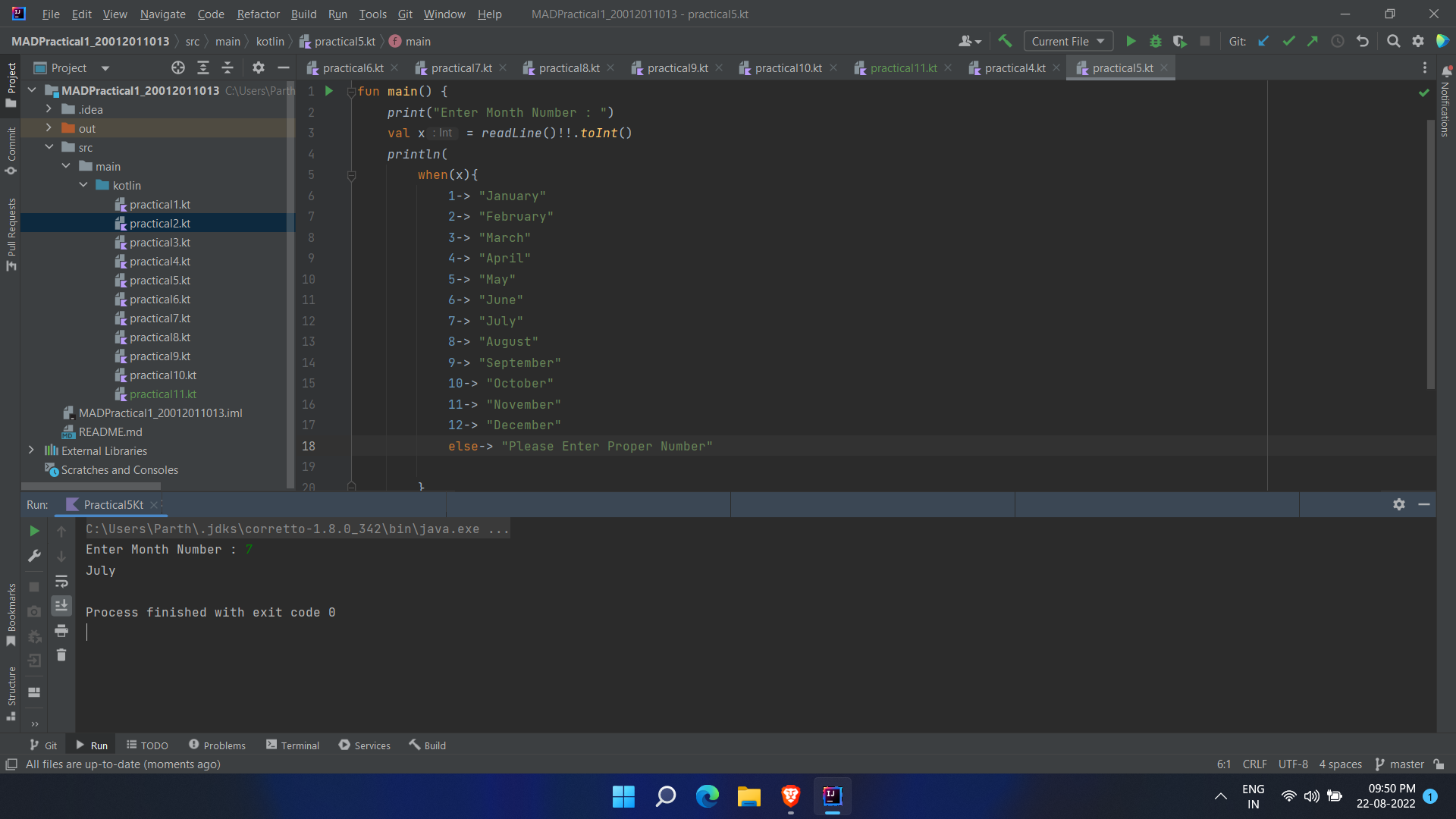
Task: Toggle scroll to end in console
Action: (x=61, y=605)
